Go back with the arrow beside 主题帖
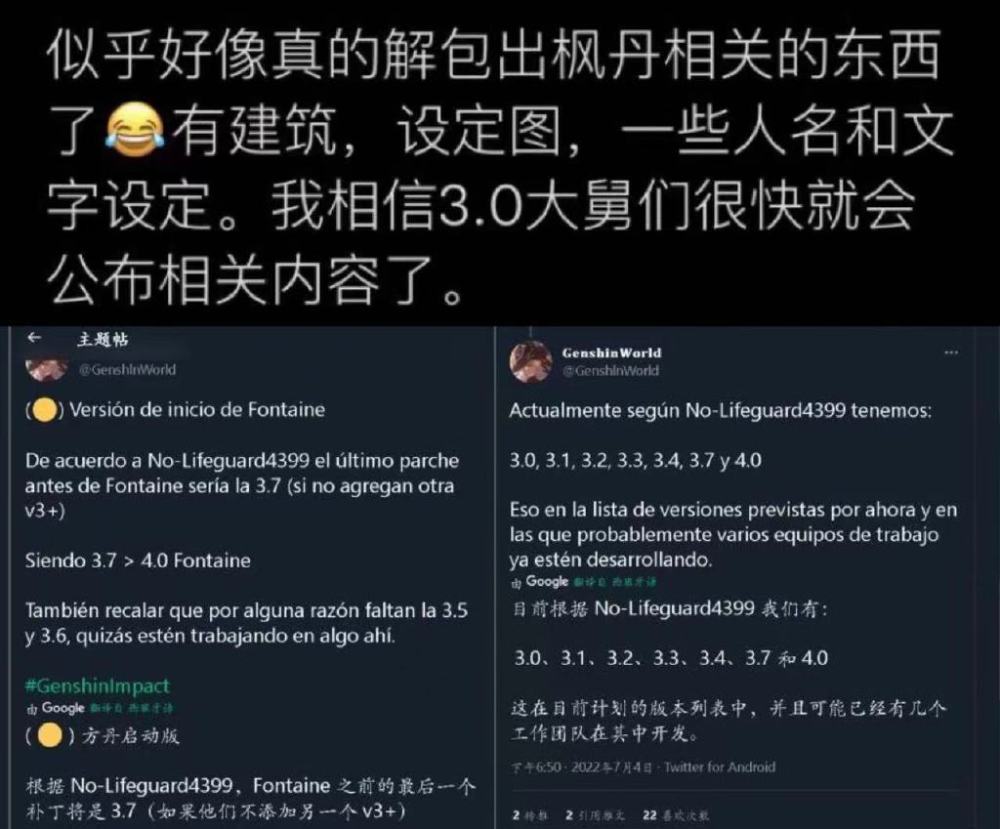Screen dimensions: 1000x829 click(34, 338)
